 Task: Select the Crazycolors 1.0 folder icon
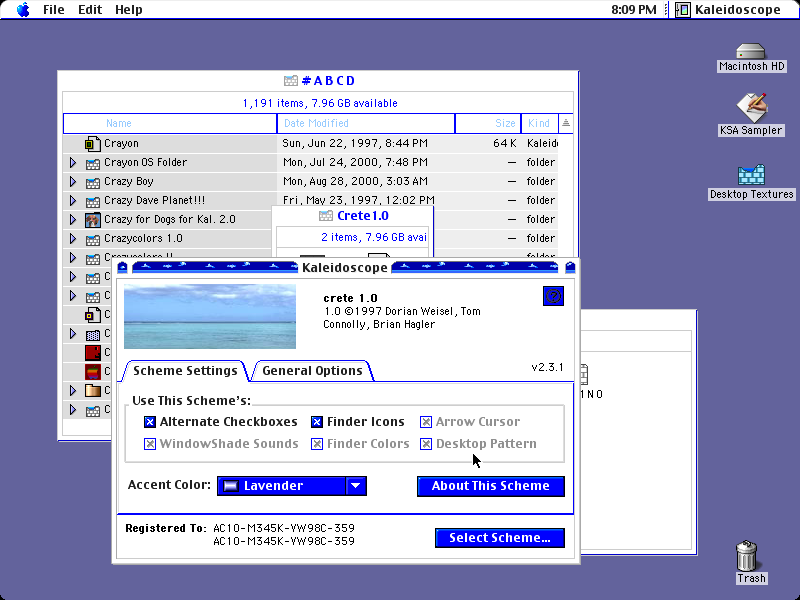click(92, 239)
